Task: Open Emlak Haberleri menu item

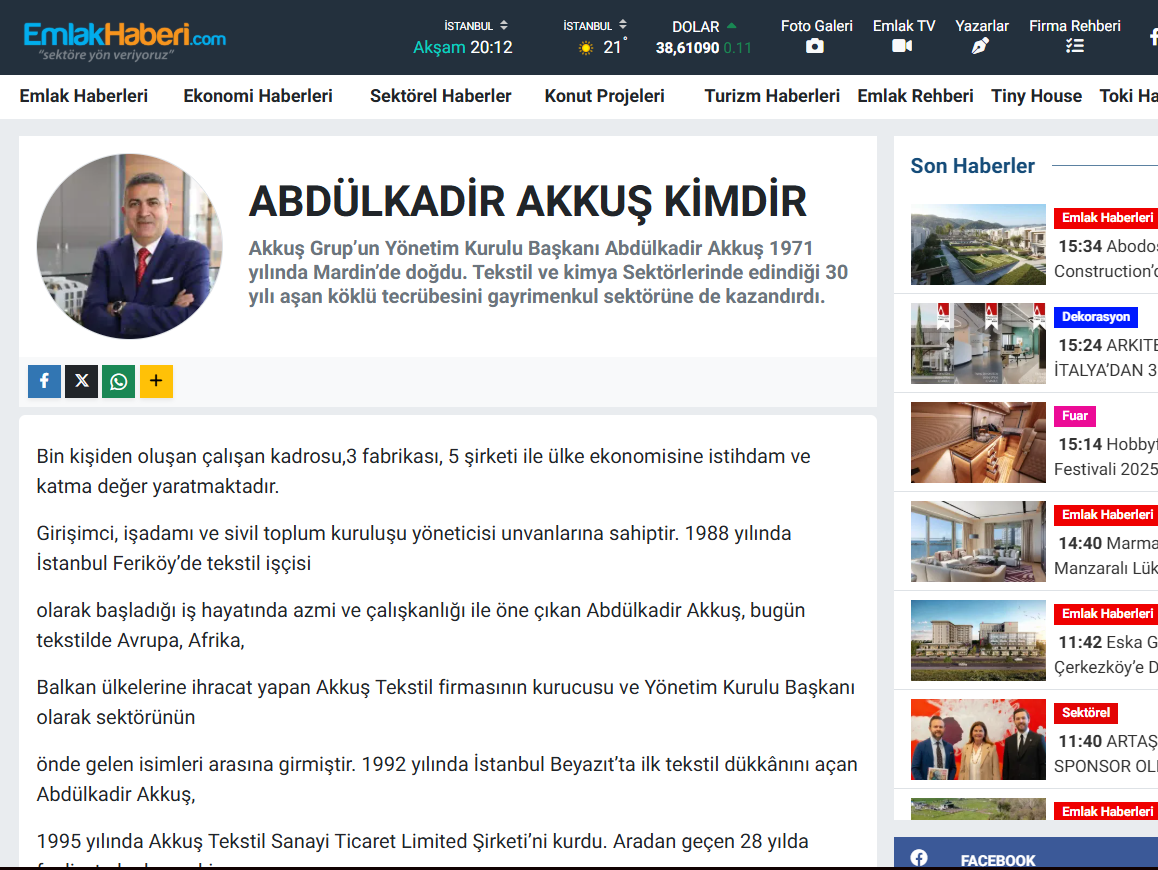Action: (x=84, y=96)
